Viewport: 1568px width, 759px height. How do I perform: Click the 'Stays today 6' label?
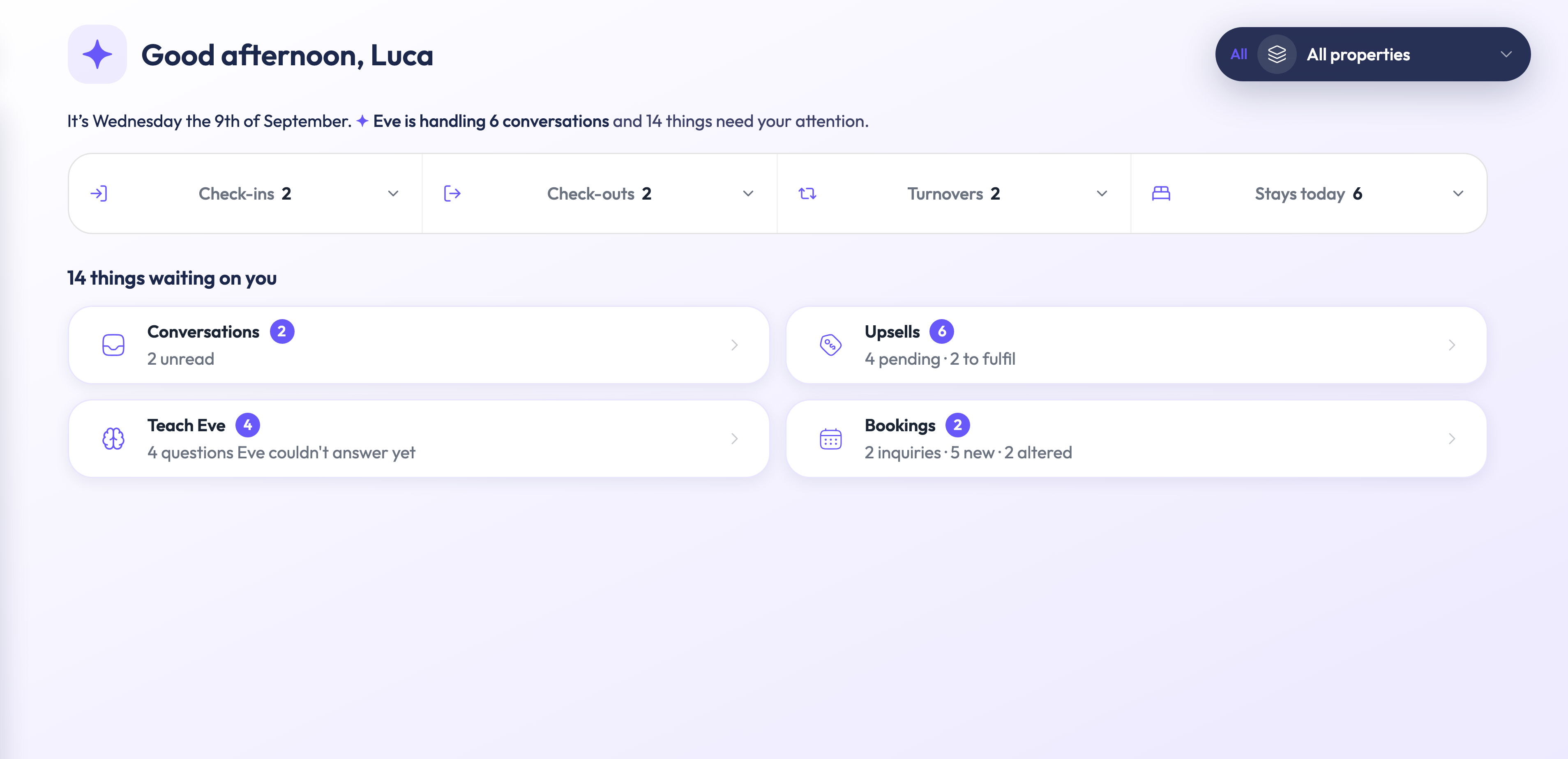click(1308, 193)
